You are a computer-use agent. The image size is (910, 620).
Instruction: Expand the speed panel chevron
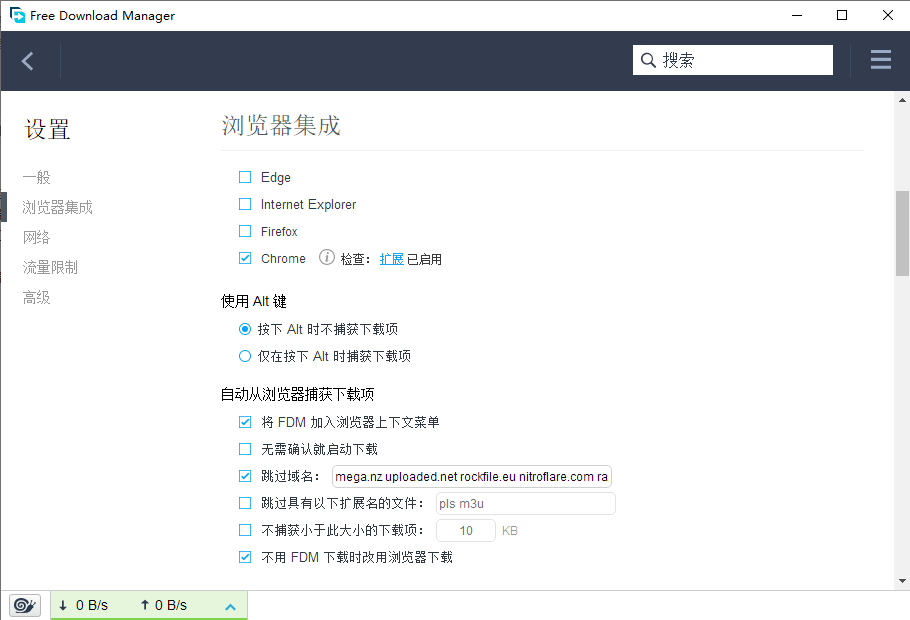pos(230,607)
